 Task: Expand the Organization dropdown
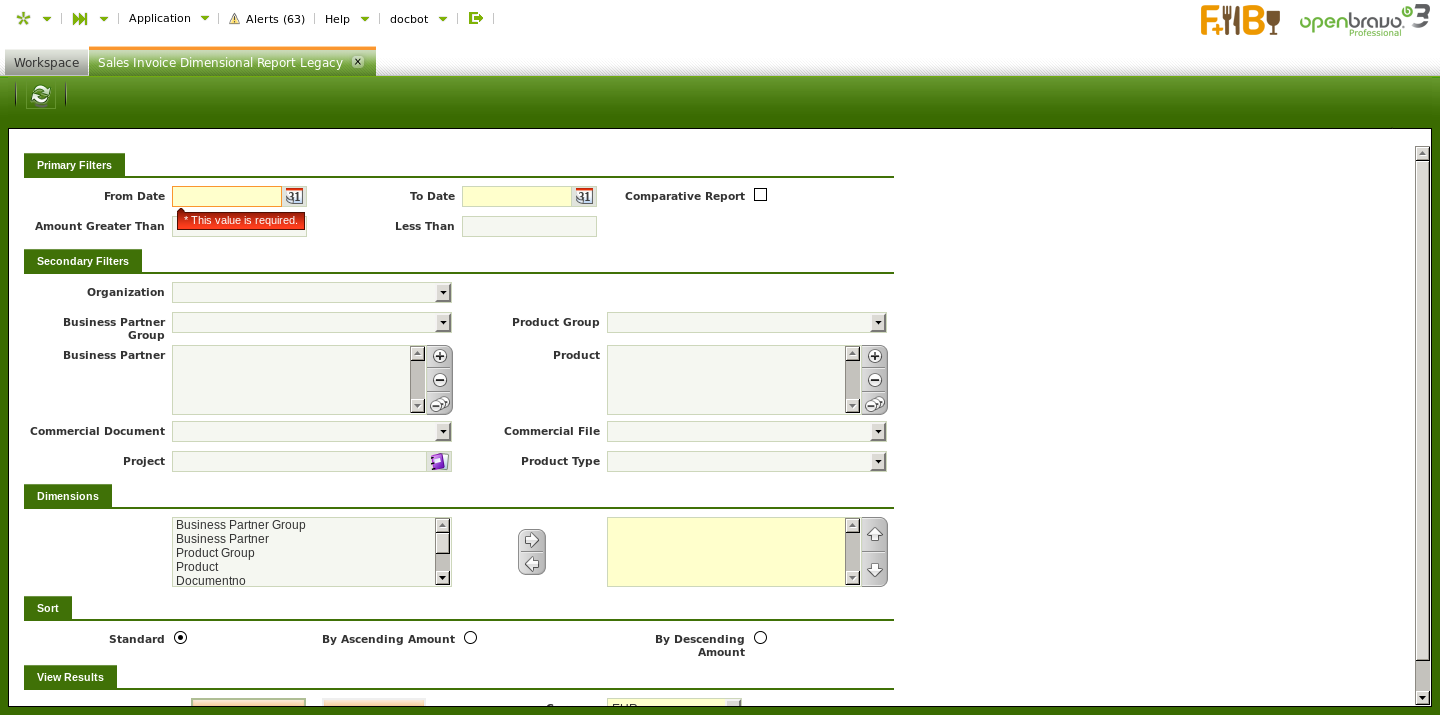click(443, 293)
